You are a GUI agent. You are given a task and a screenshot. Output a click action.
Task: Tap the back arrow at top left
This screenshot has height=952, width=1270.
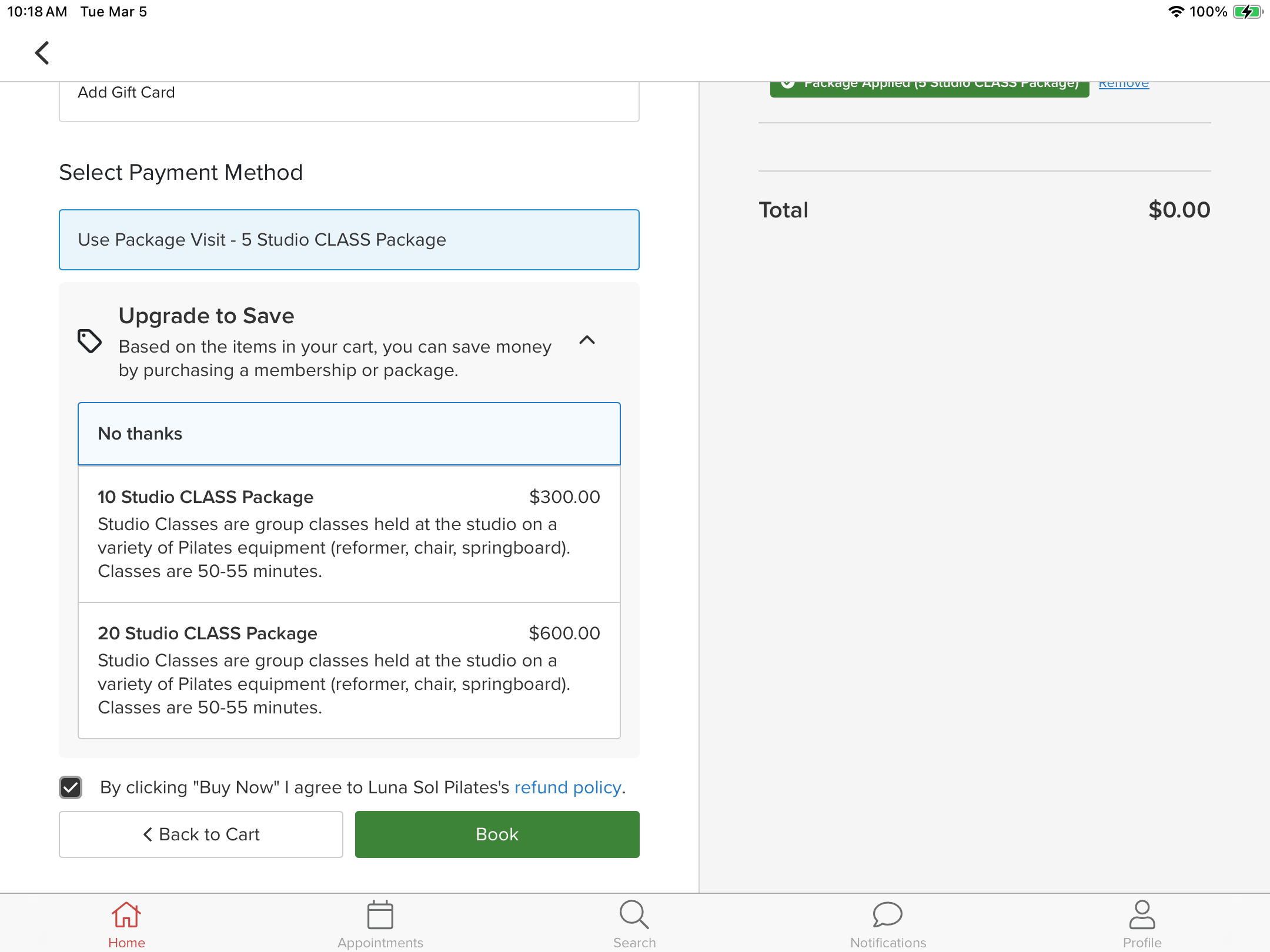point(42,53)
